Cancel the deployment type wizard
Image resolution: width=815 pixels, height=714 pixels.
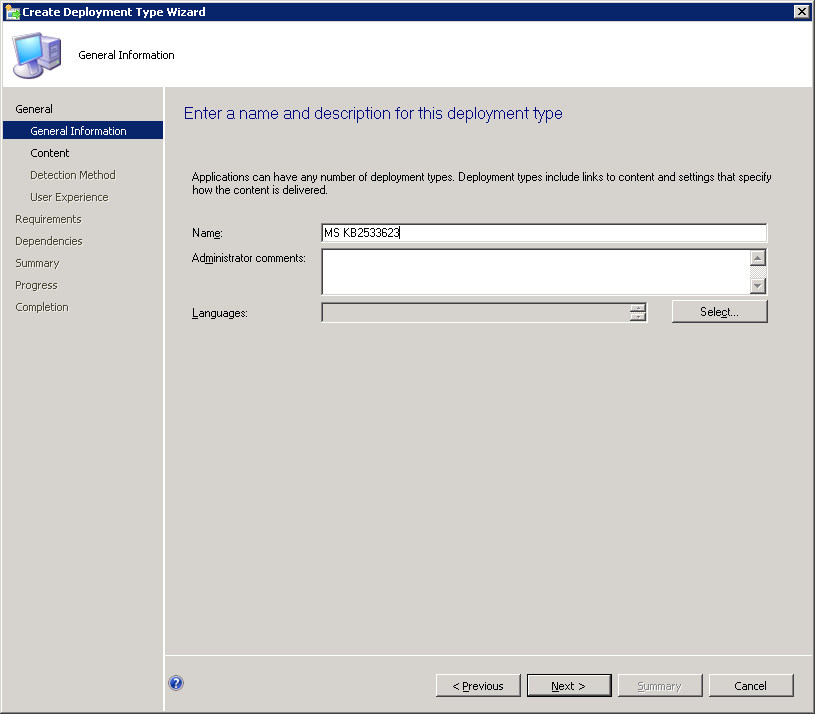pos(750,686)
